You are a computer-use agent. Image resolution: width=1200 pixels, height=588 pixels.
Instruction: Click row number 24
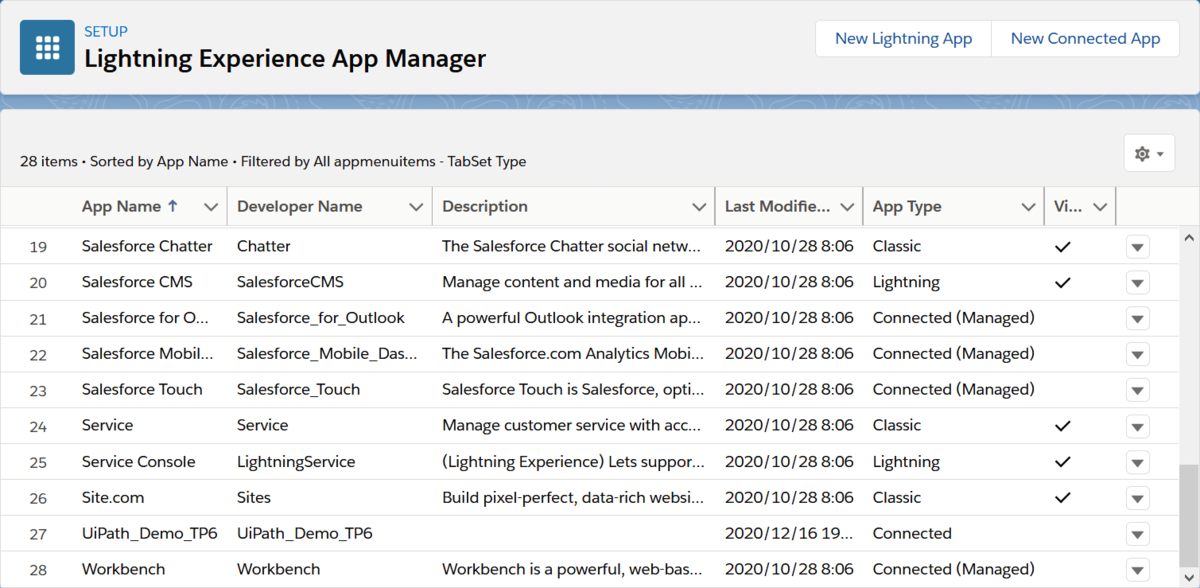[x=38, y=426]
